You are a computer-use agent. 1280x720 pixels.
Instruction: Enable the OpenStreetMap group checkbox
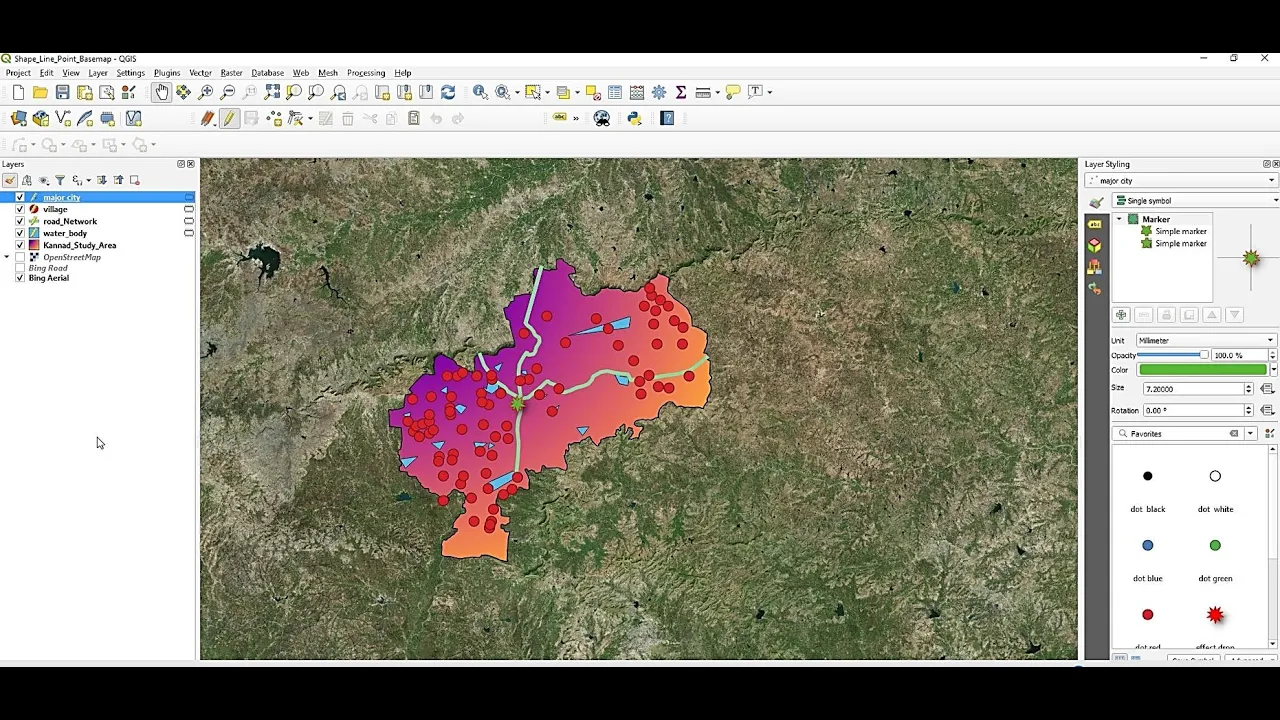(x=20, y=257)
